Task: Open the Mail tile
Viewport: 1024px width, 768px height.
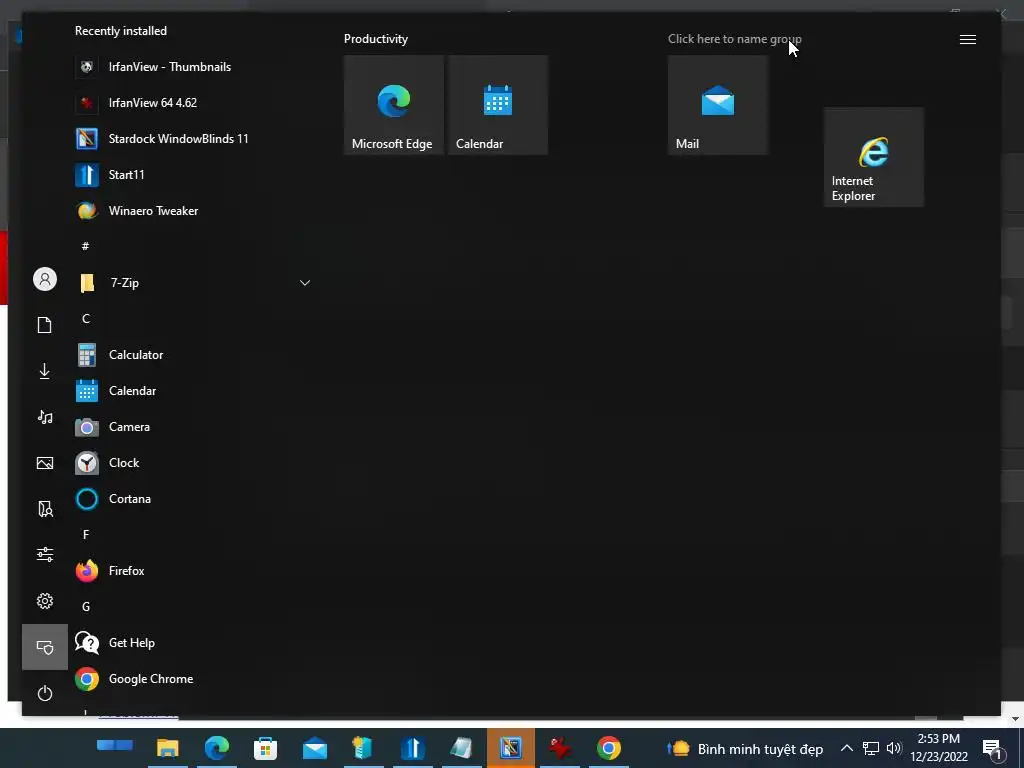Action: pos(717,105)
